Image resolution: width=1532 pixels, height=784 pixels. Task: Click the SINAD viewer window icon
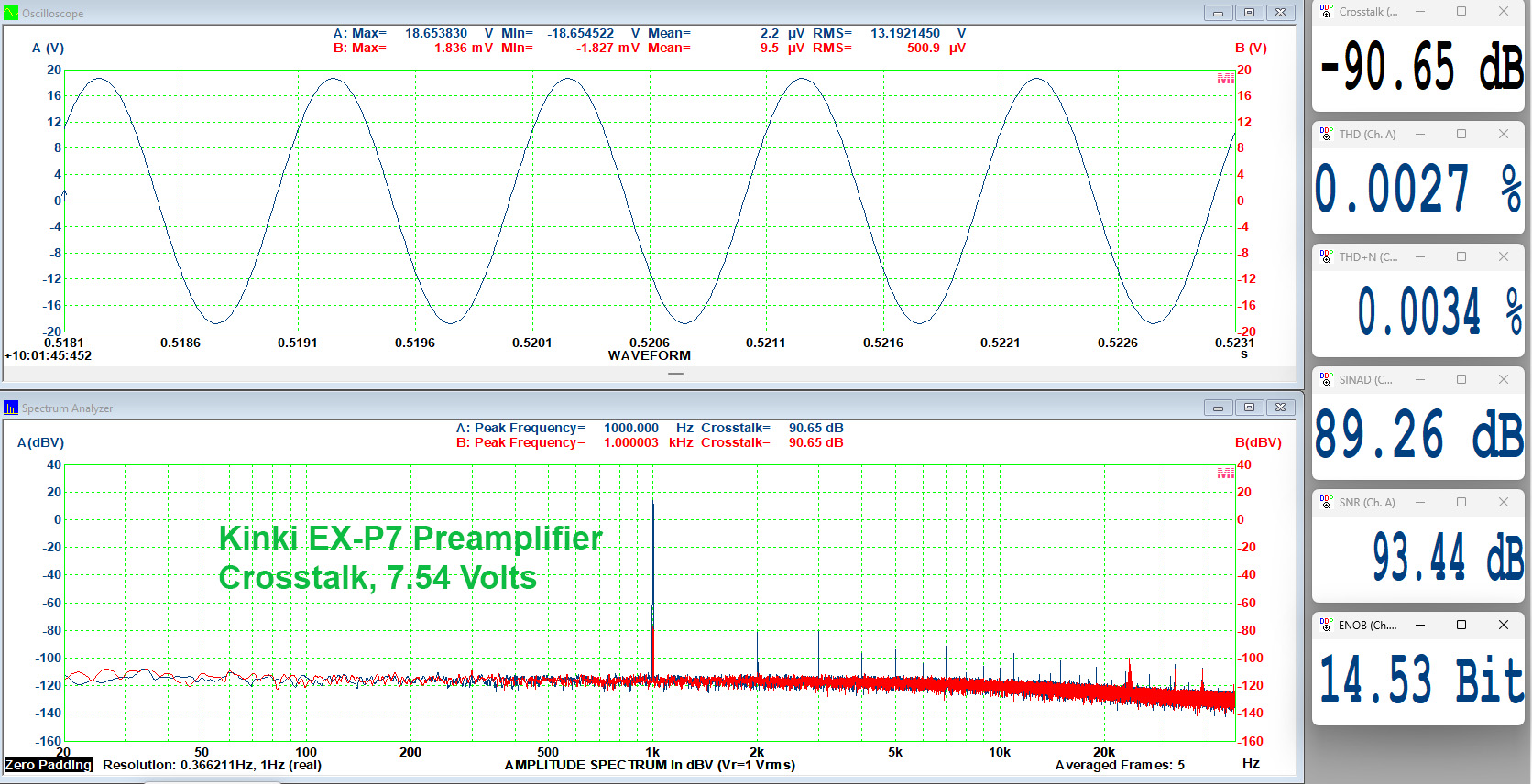click(x=1326, y=379)
